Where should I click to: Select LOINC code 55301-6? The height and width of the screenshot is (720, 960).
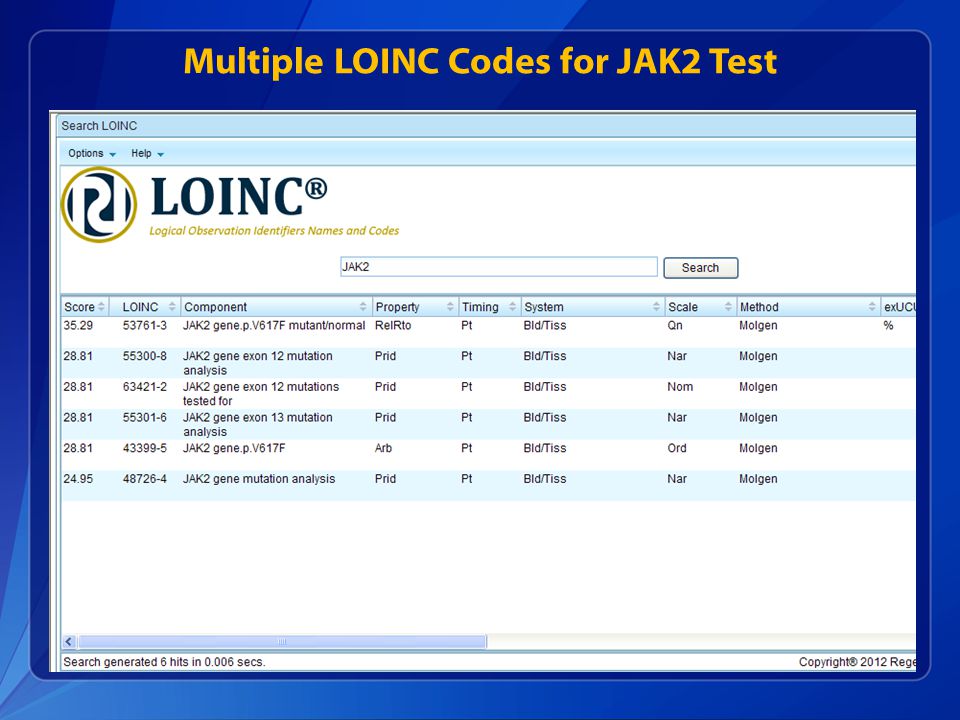(144, 418)
